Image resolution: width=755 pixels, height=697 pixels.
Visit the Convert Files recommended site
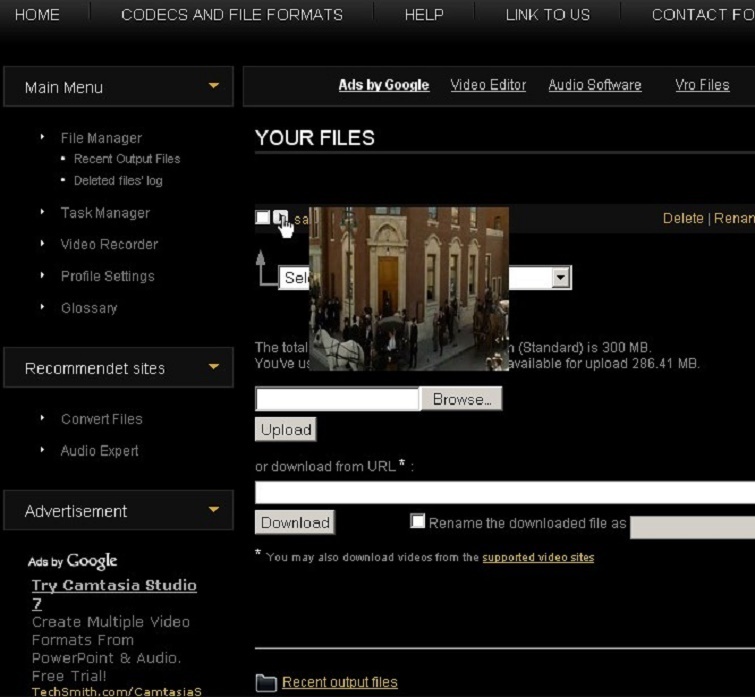[x=102, y=419]
